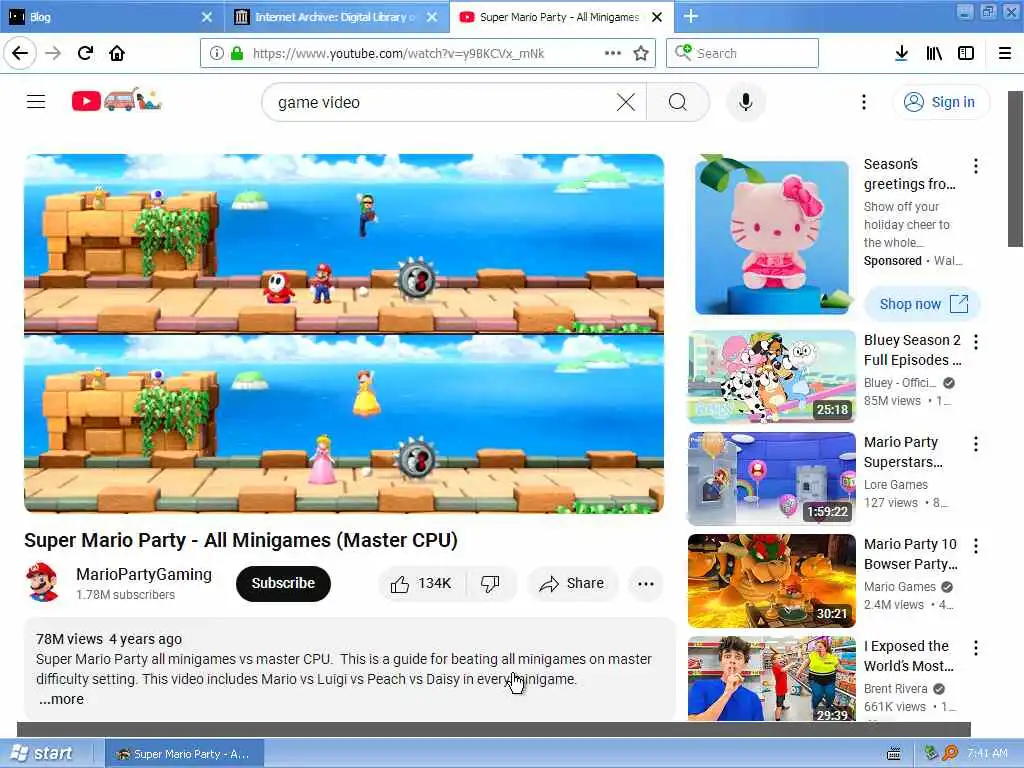Go to the browser Home page
1024x768 pixels.
pyautogui.click(x=117, y=53)
